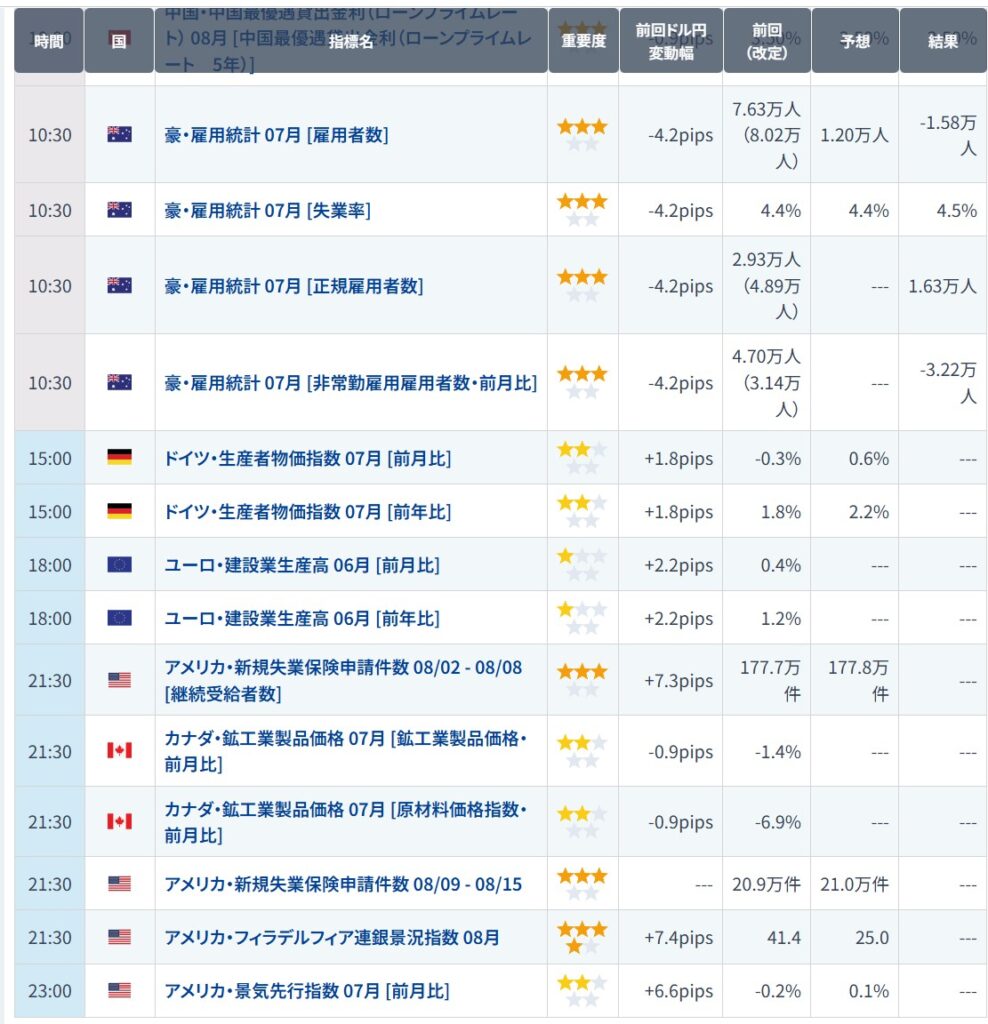Viewport: 988px width, 1024px height.
Task: Click result value 4.5% for 失業率
Action: click(957, 211)
